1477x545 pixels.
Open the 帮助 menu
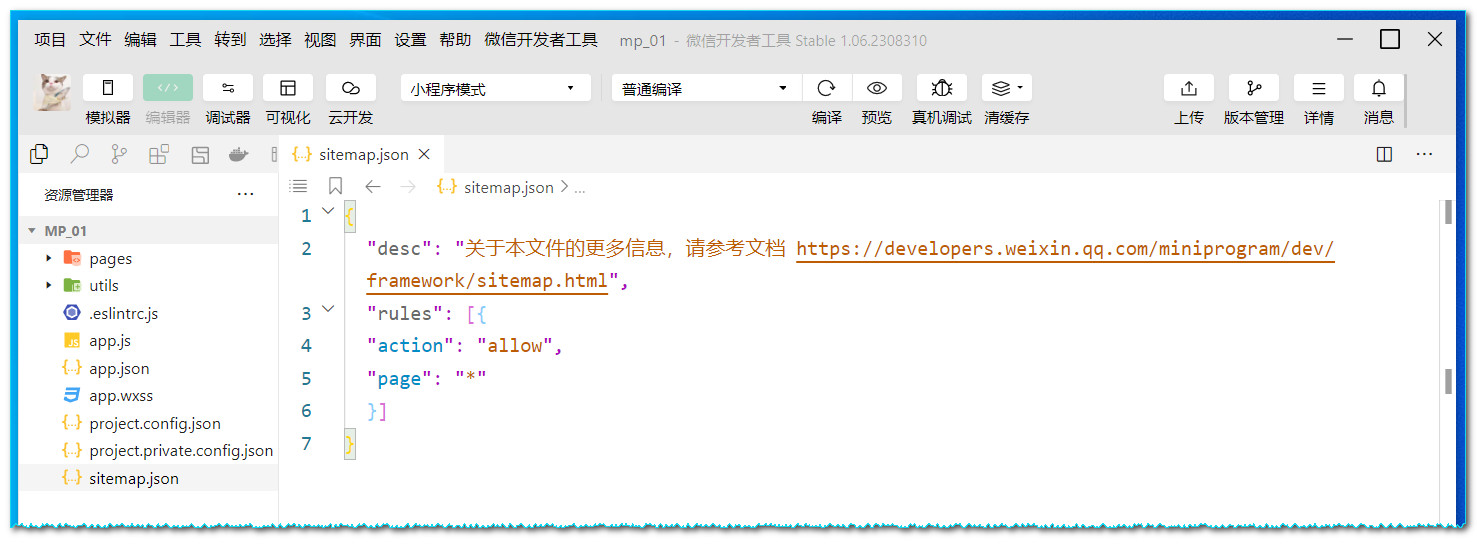(x=455, y=40)
